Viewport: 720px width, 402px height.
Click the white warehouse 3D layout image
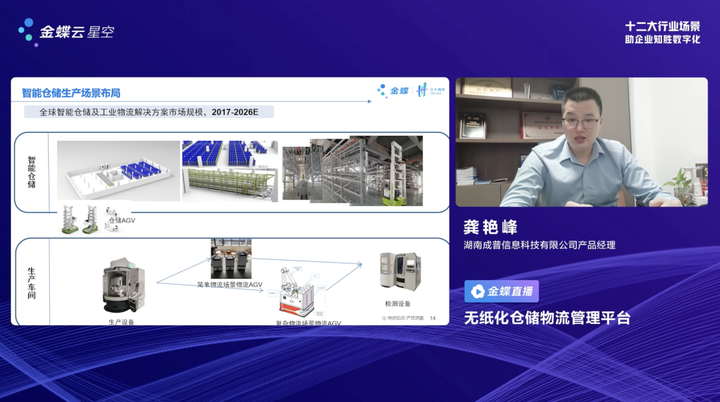[x=118, y=170]
